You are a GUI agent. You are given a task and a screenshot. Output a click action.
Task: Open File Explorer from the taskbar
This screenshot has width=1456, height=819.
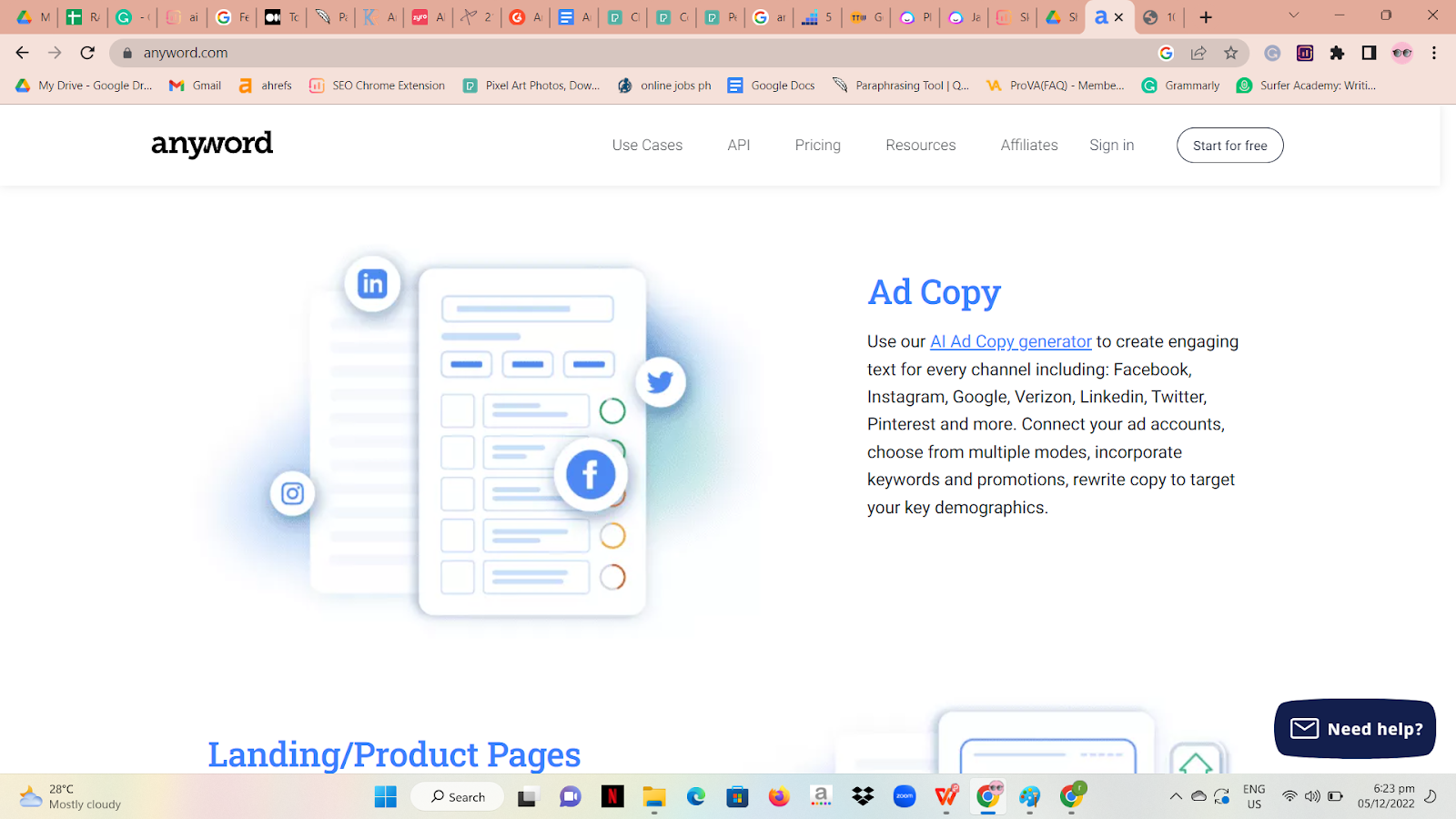point(654,797)
